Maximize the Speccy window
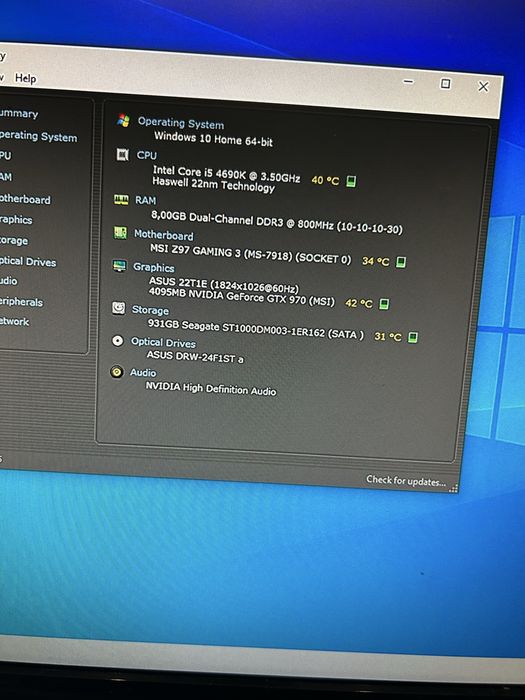The width and height of the screenshot is (525, 700). point(445,83)
